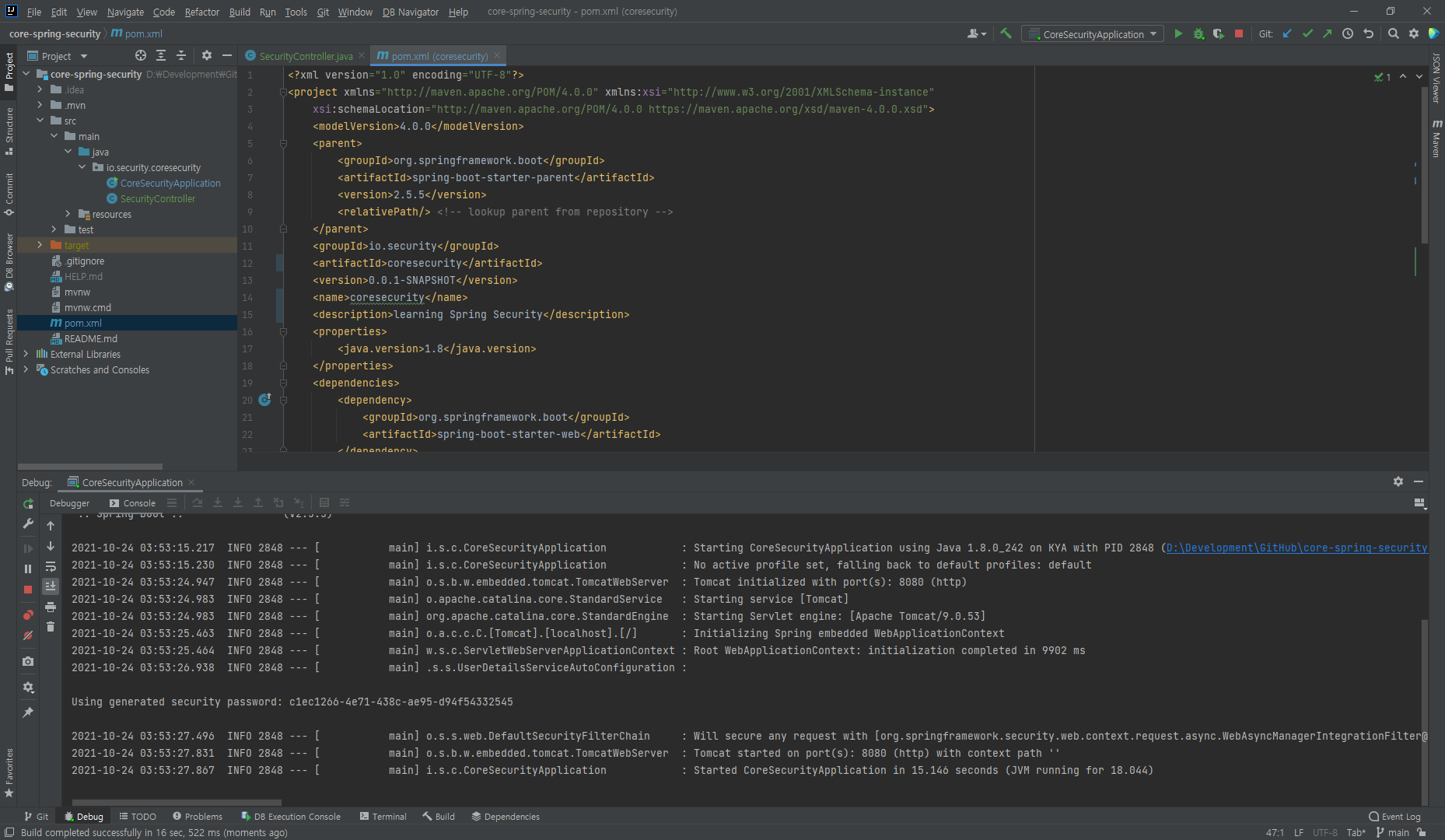The width and height of the screenshot is (1445, 840).
Task: Expand the resources folder
Action: pos(68,214)
